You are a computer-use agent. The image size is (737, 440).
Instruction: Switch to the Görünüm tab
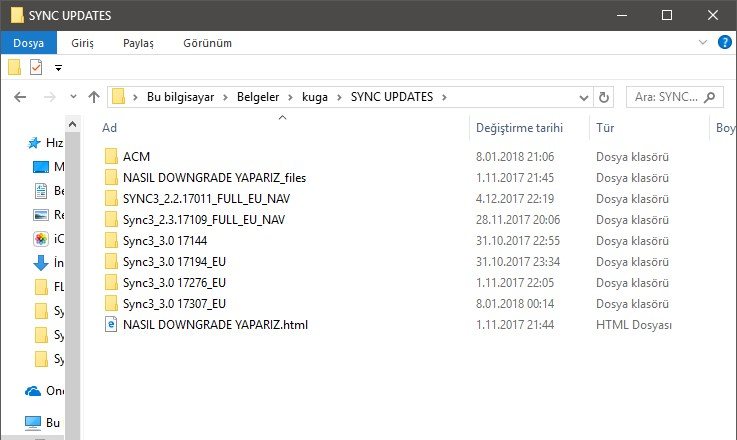click(207, 43)
